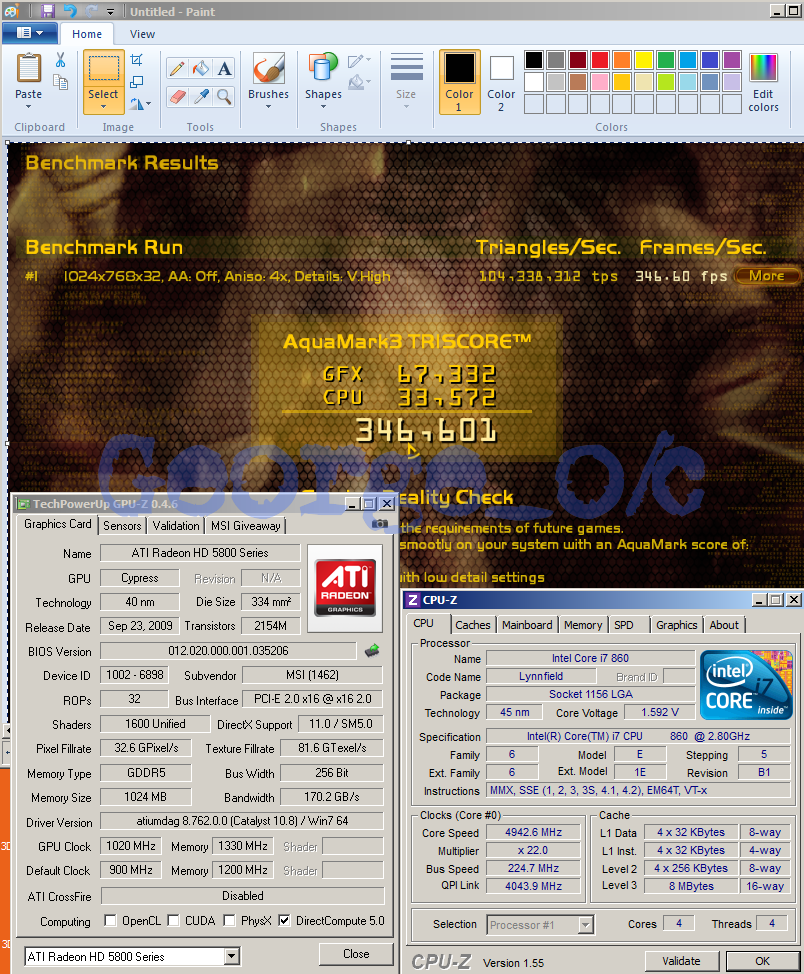
Task: Click the Cut scissors icon
Action: [x=60, y=60]
